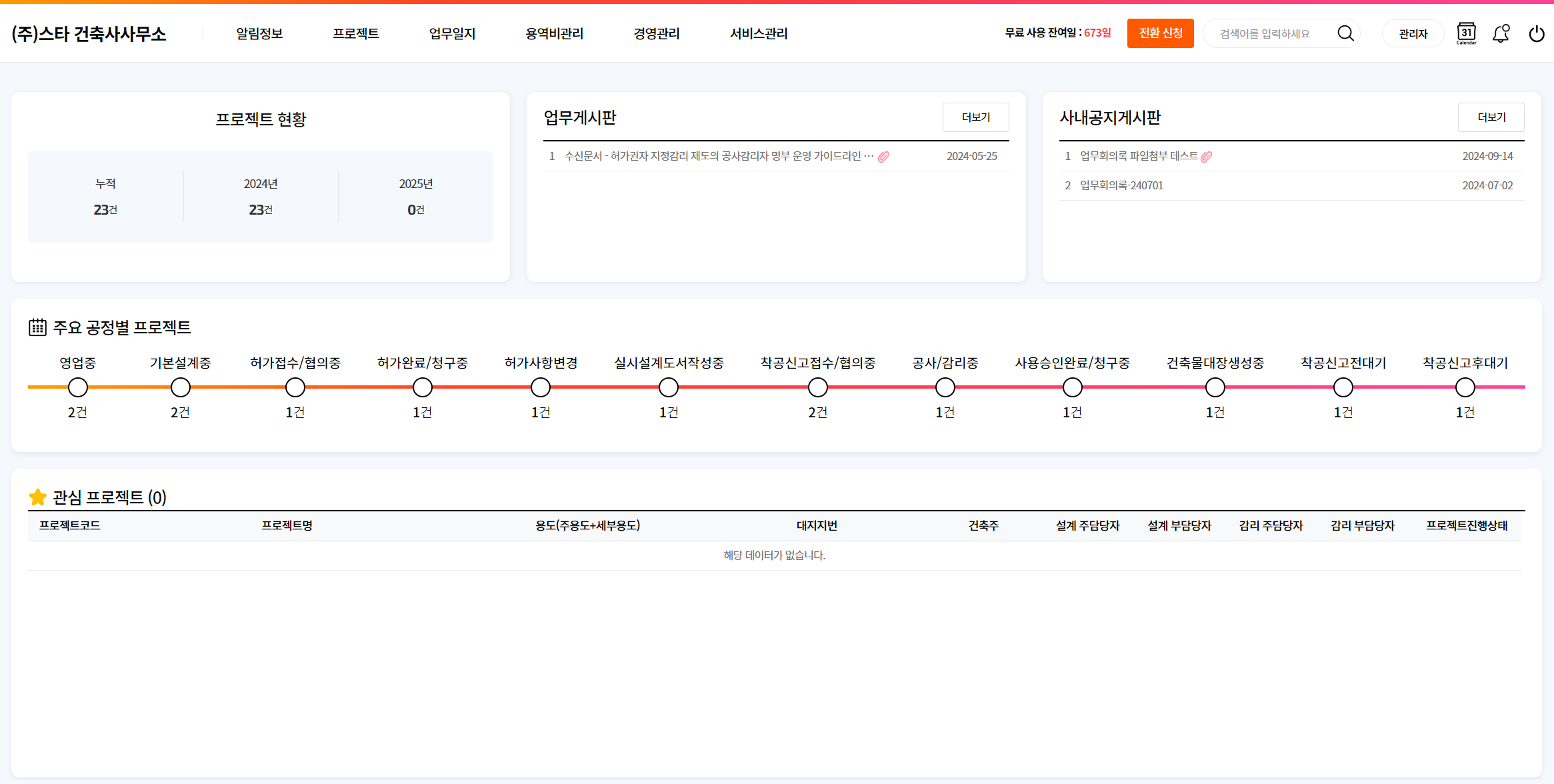Open the 업무회의록 파일첨부 테스트 post
This screenshot has width=1554, height=784.
pos(1139,156)
